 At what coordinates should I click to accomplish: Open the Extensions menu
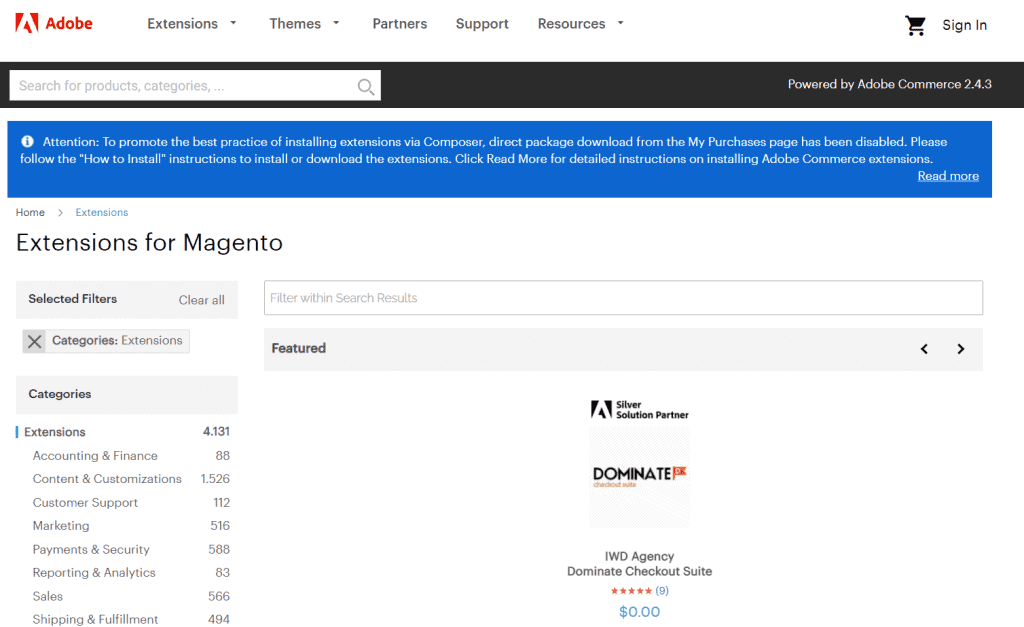pos(182,24)
